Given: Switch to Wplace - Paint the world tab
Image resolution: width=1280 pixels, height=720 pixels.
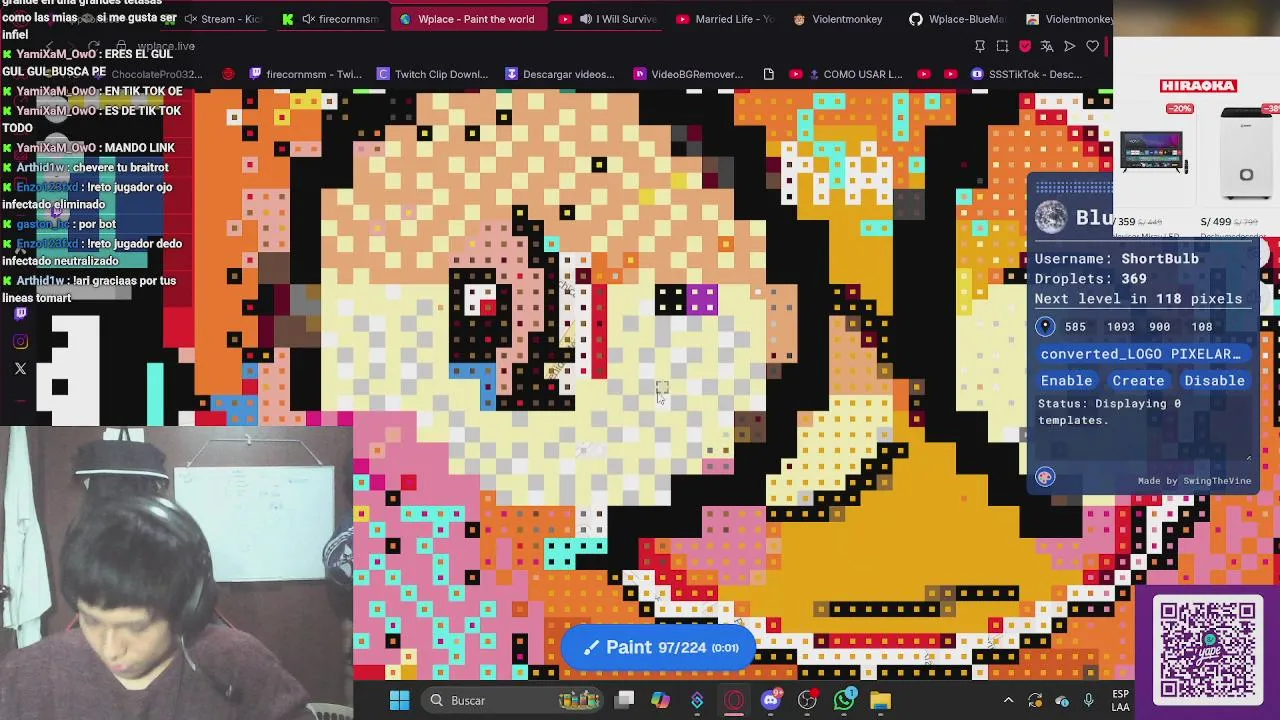Looking at the screenshot, I should (x=467, y=19).
